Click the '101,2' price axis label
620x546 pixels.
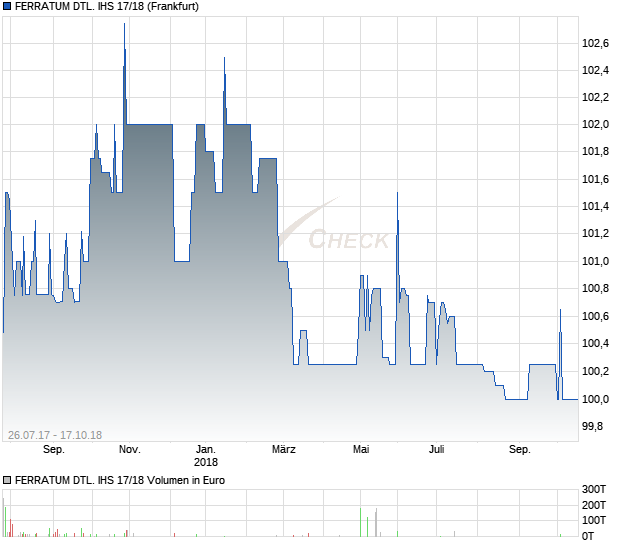[x=595, y=233]
